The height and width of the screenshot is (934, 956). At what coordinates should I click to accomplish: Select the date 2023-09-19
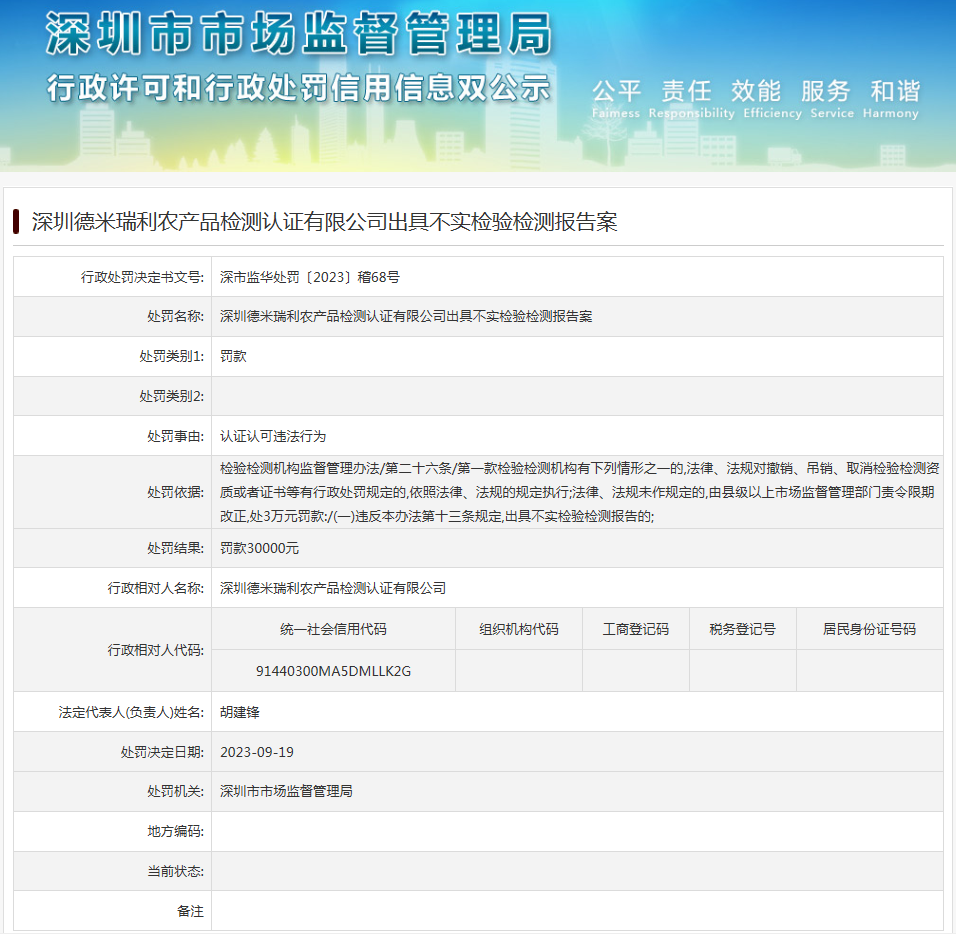coord(257,752)
